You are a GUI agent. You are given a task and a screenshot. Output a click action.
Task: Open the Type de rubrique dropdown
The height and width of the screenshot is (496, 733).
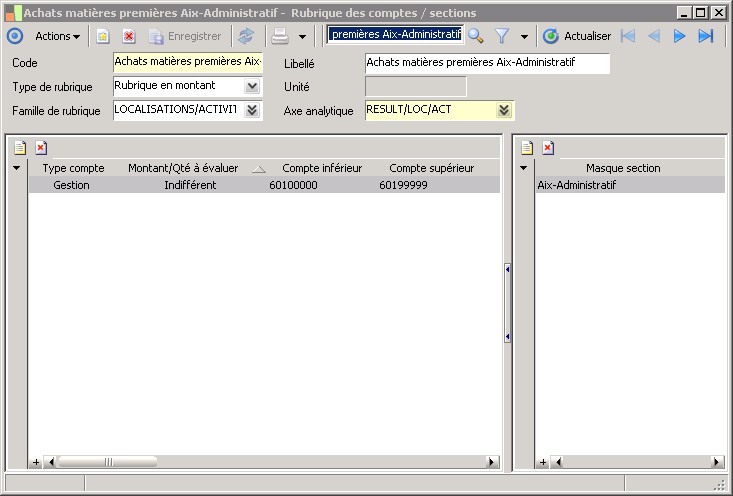pos(252,86)
